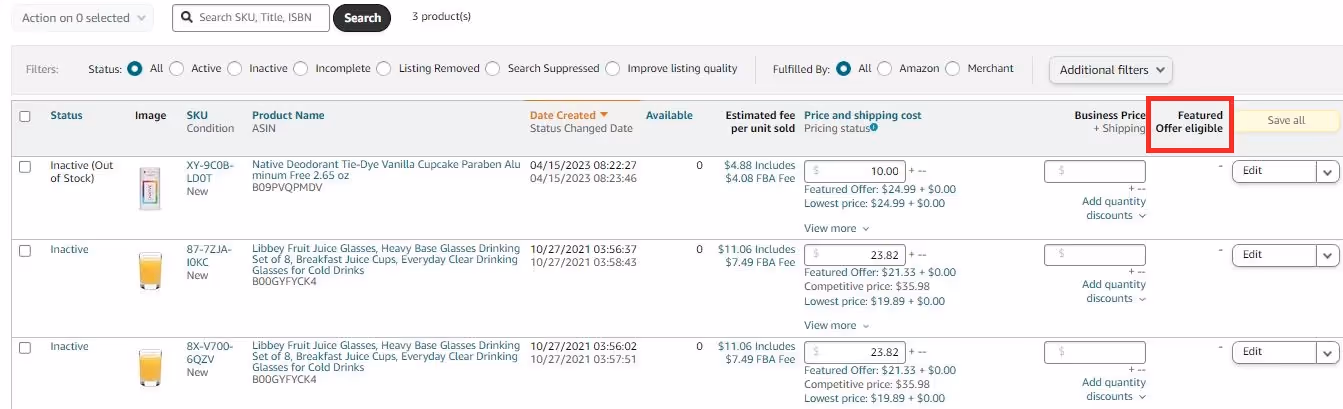Screen dimensions: 1343x409
Task: Click the search magnifier icon in search field
Action: tap(187, 18)
